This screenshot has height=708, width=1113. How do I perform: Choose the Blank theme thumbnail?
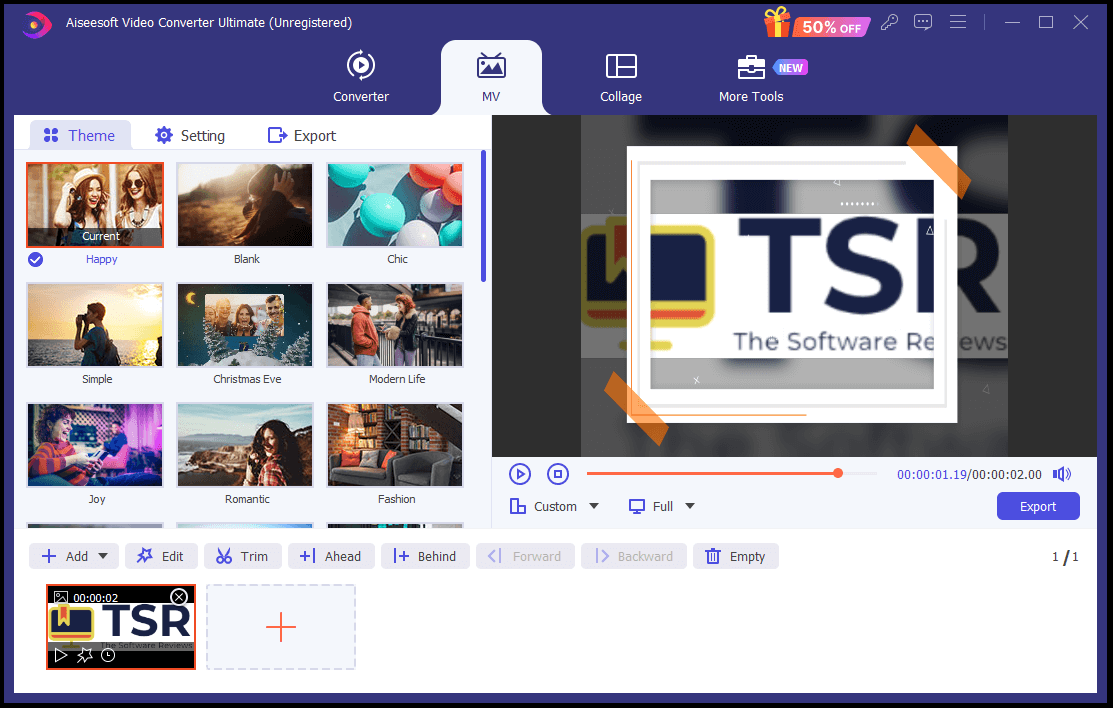[245, 205]
